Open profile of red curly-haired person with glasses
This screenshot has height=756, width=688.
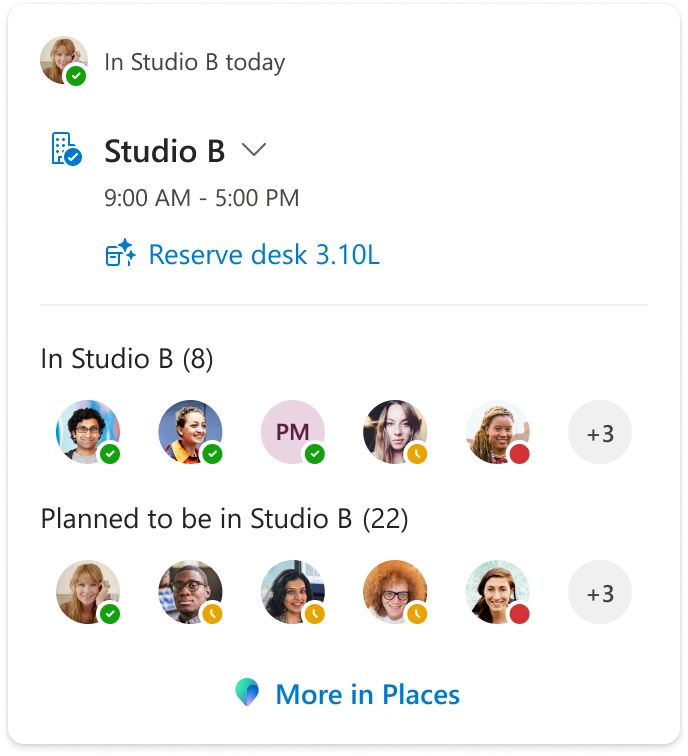click(x=395, y=592)
